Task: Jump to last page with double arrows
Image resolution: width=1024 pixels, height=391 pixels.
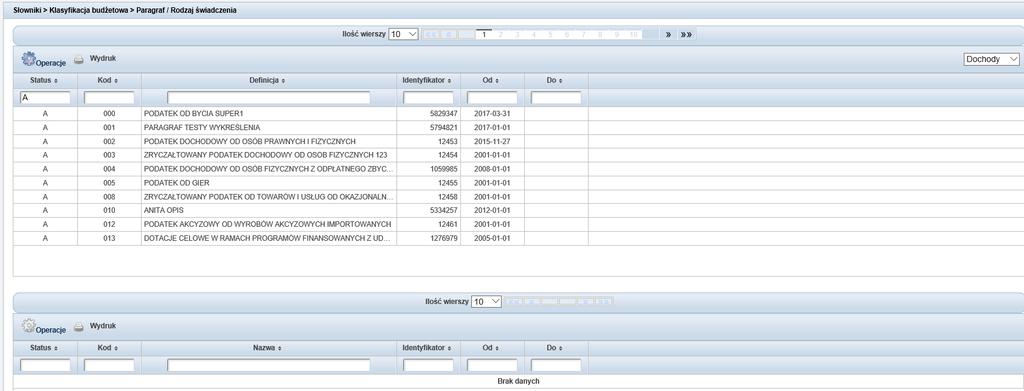Action: click(x=686, y=35)
